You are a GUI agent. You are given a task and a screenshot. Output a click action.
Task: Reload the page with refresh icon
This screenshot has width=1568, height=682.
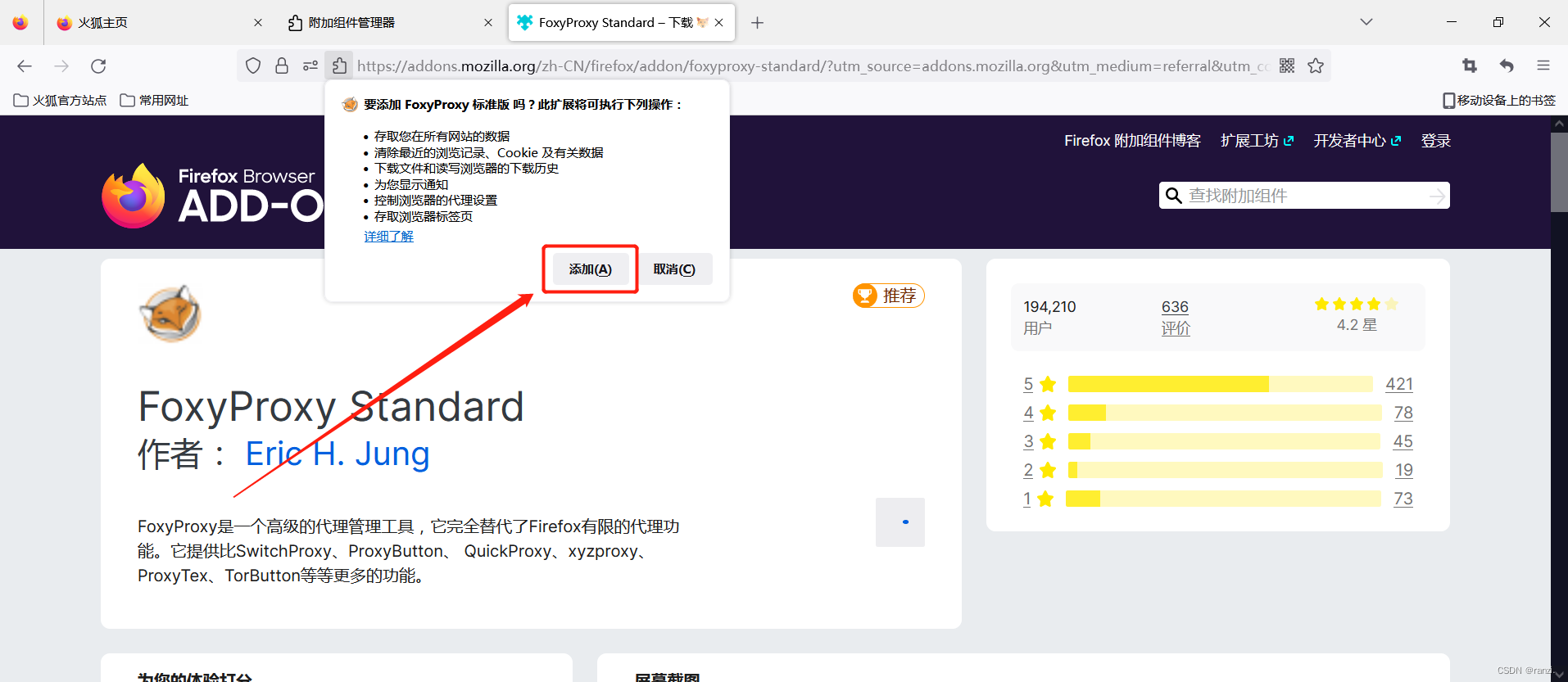(x=98, y=65)
